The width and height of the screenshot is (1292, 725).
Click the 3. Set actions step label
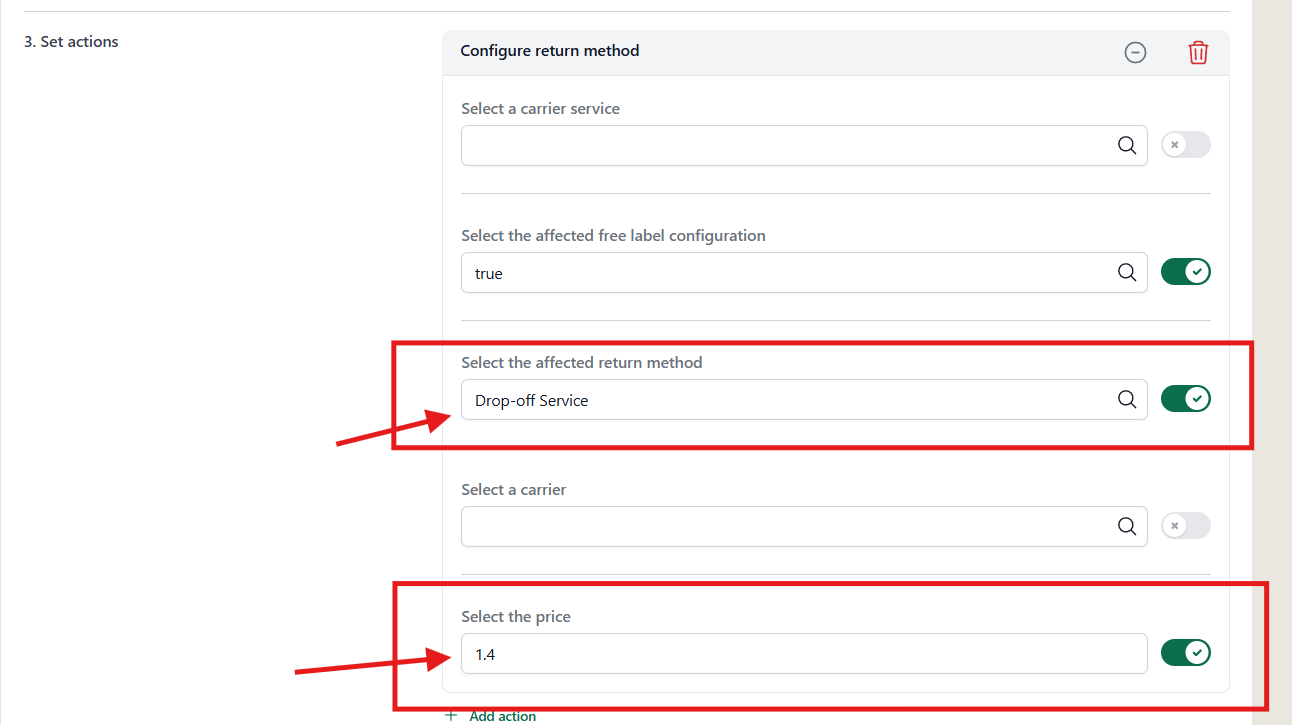pos(71,41)
